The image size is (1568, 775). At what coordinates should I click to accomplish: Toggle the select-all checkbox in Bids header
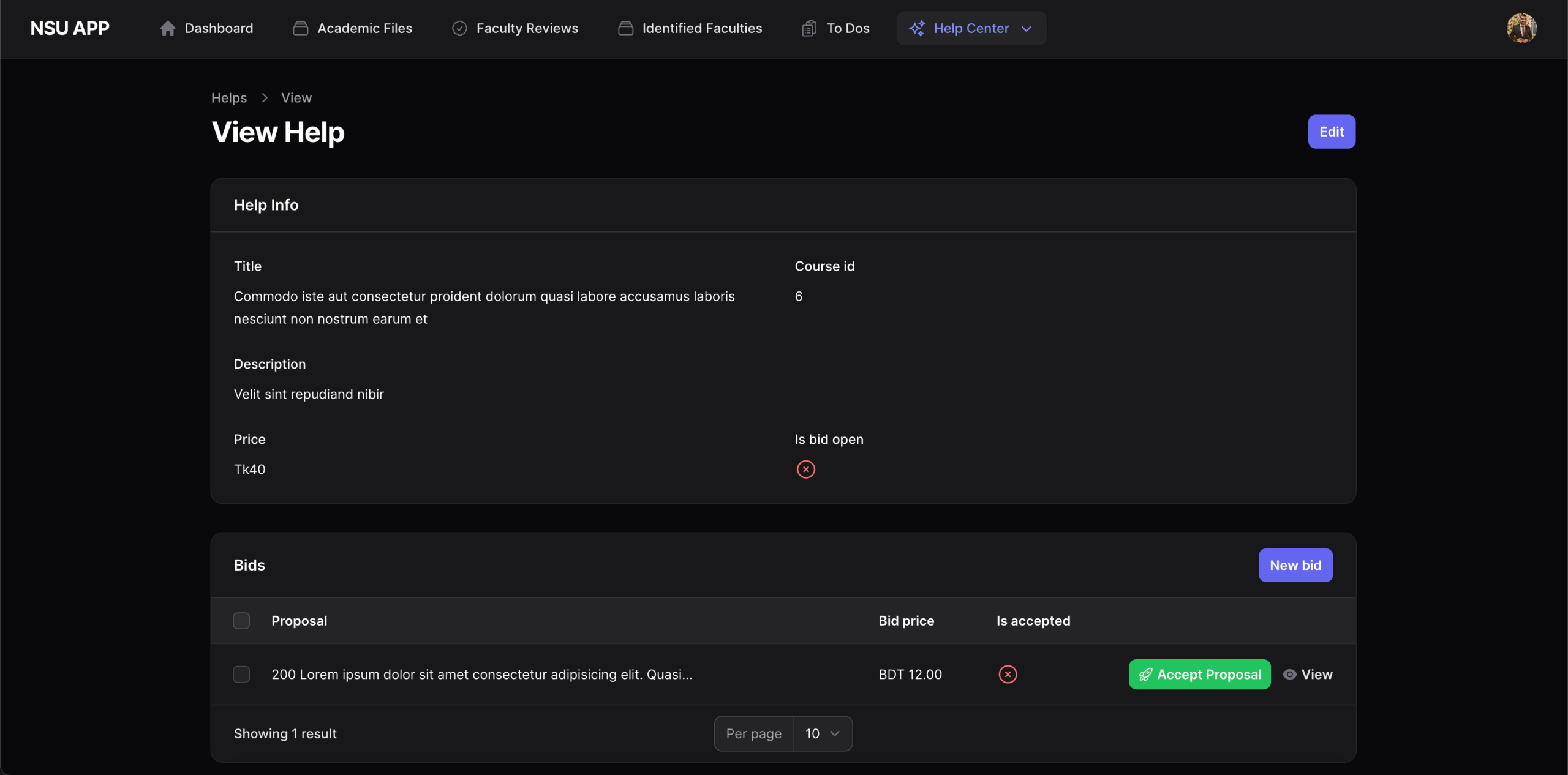pos(241,621)
